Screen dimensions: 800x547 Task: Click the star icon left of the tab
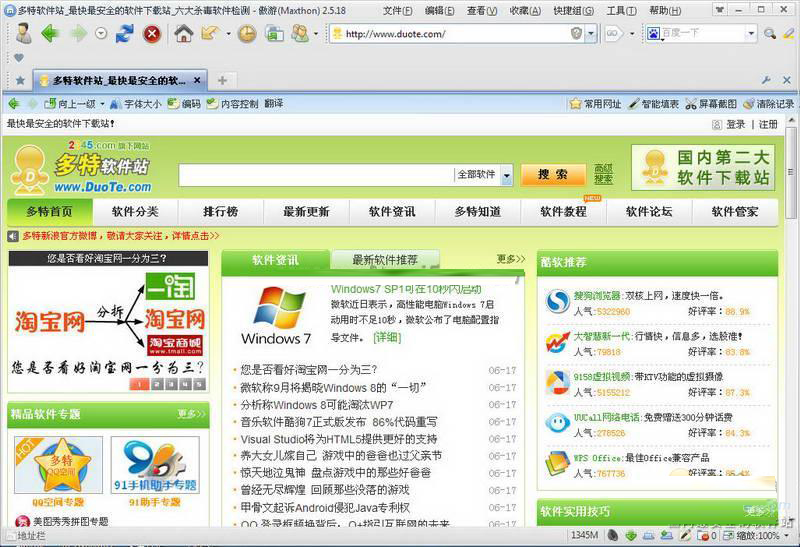coord(20,80)
